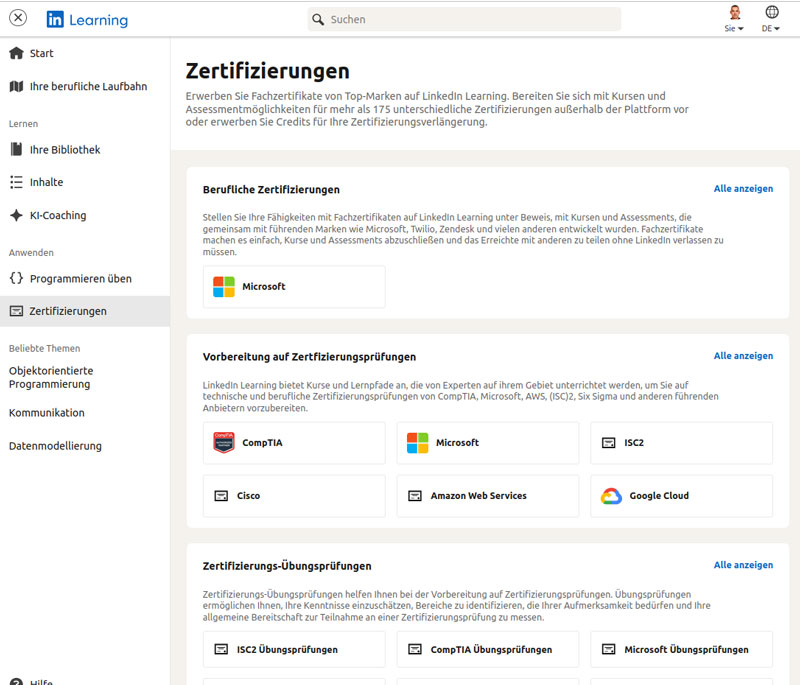Expand the Sie account dropdown

pyautogui.click(x=734, y=29)
